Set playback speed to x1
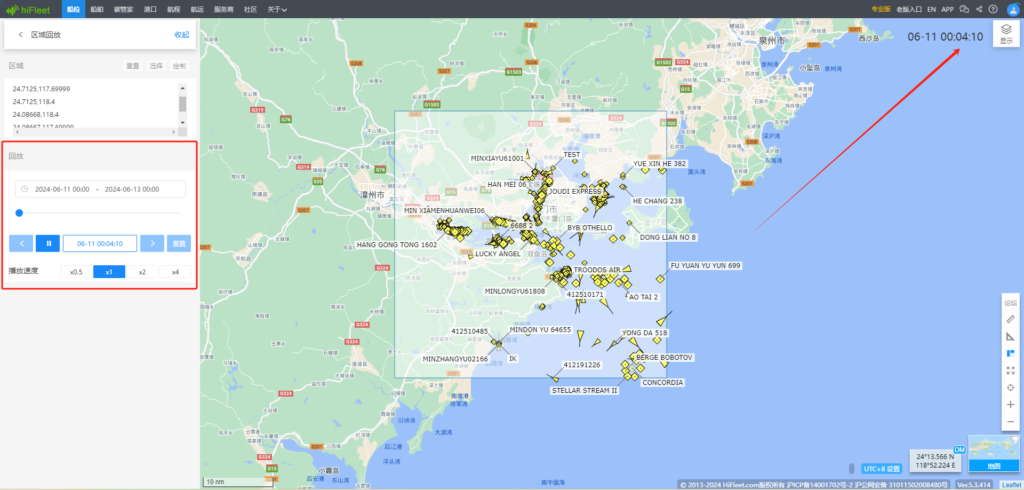The height and width of the screenshot is (490, 1024). point(109,272)
